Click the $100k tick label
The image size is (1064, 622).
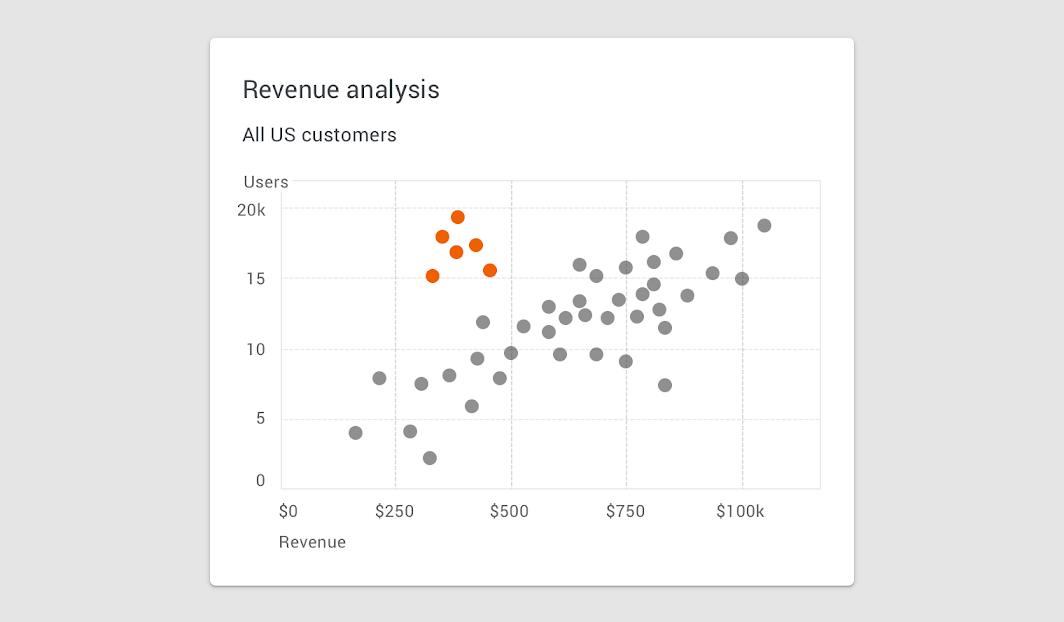coord(740,511)
